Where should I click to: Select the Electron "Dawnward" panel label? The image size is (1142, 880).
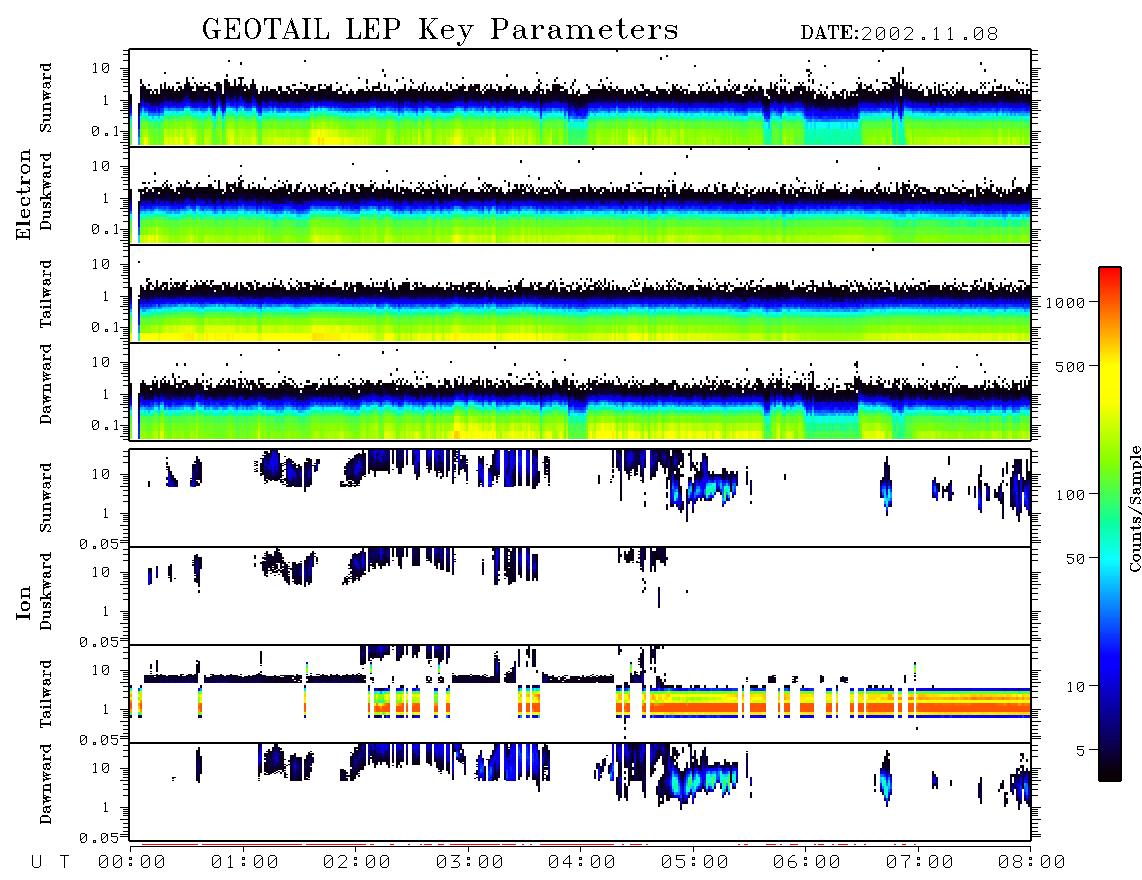tap(46, 385)
